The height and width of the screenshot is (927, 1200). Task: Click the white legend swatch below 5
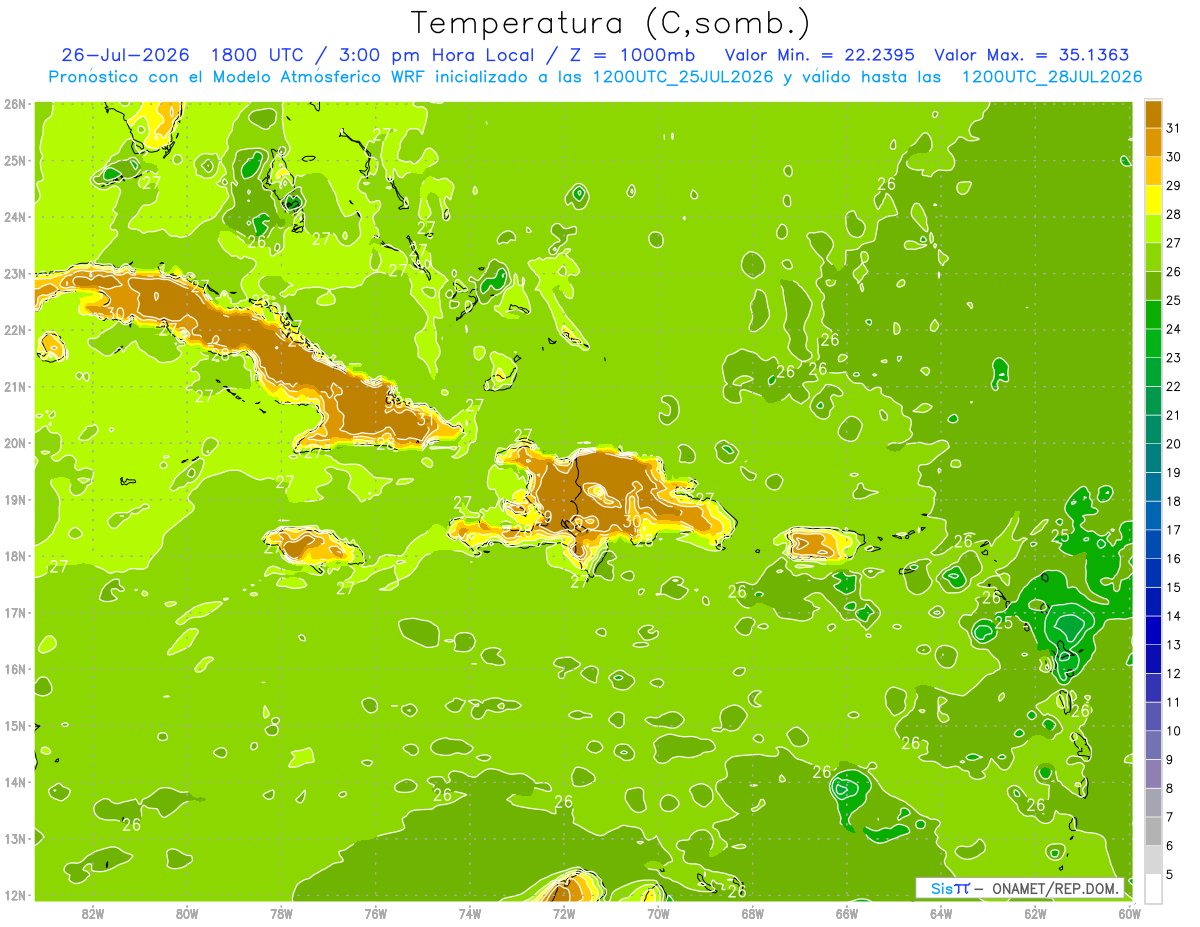pyautogui.click(x=1153, y=888)
